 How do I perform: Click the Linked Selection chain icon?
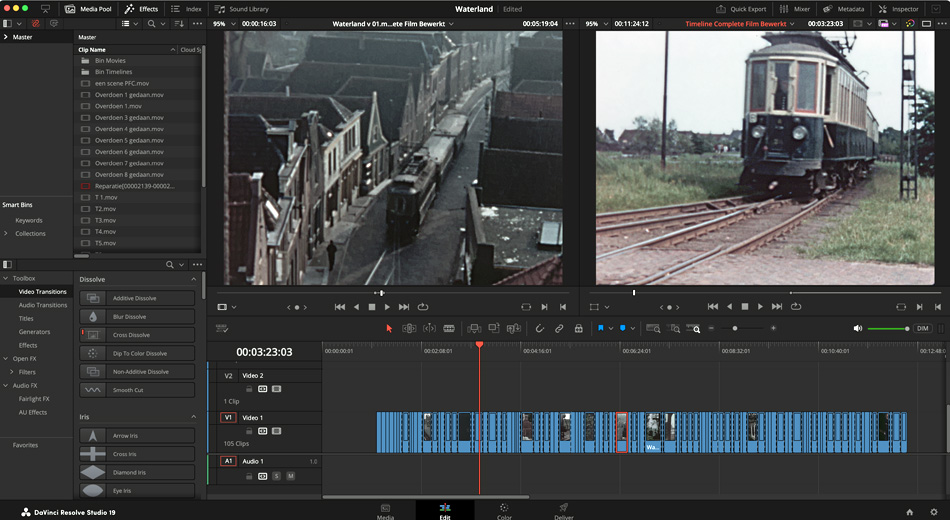[559, 328]
